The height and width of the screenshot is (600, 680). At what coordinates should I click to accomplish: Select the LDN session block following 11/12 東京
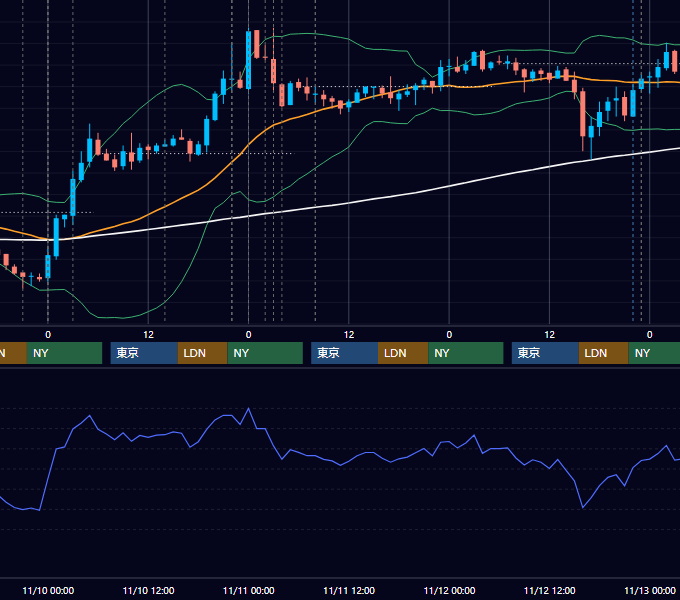[604, 353]
